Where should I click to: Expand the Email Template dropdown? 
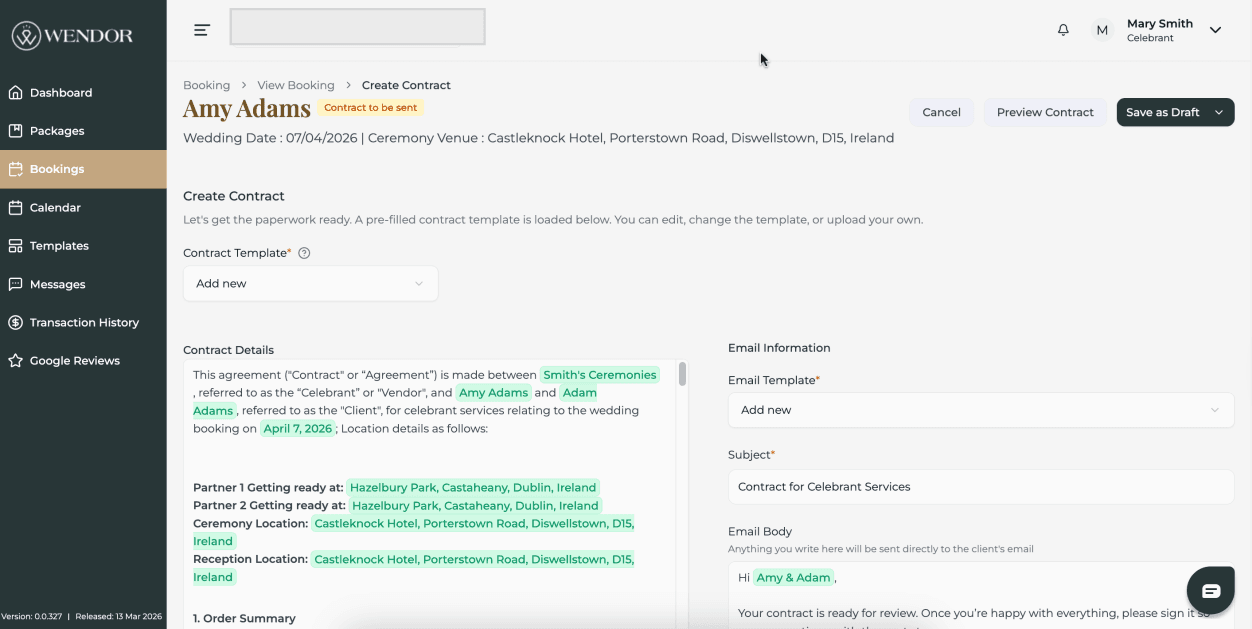pyautogui.click(x=977, y=410)
